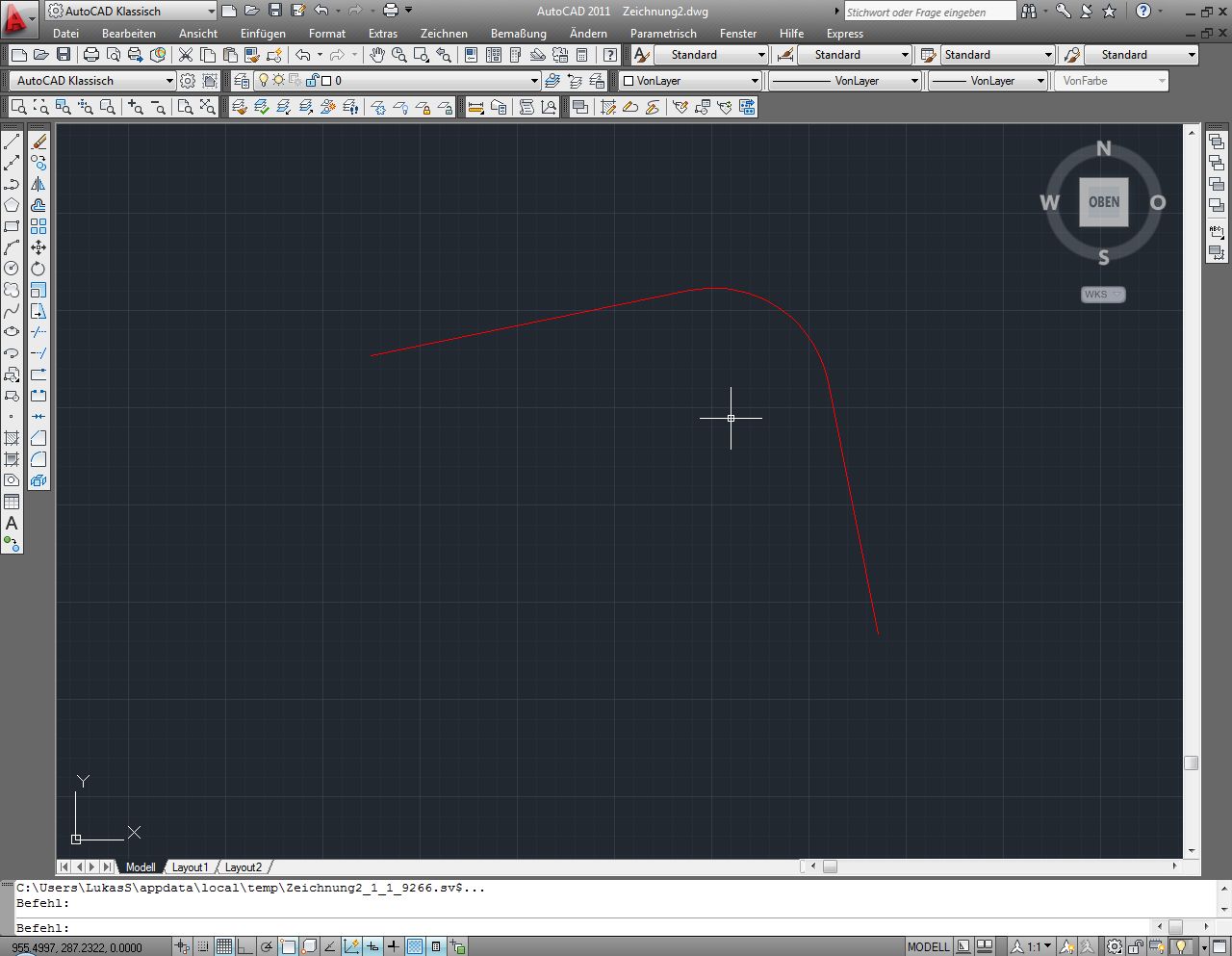
Task: Expand the layer selection dropdown
Action: (x=533, y=81)
